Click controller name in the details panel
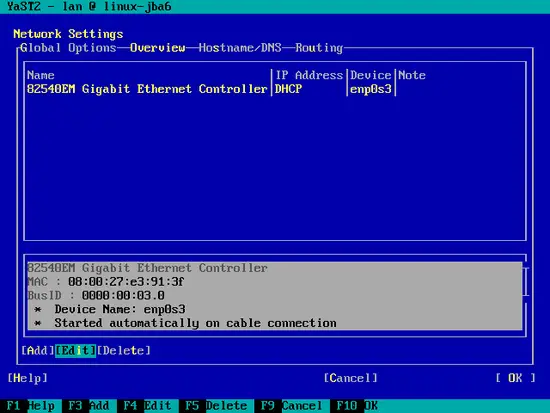The image size is (550, 413). (147, 268)
